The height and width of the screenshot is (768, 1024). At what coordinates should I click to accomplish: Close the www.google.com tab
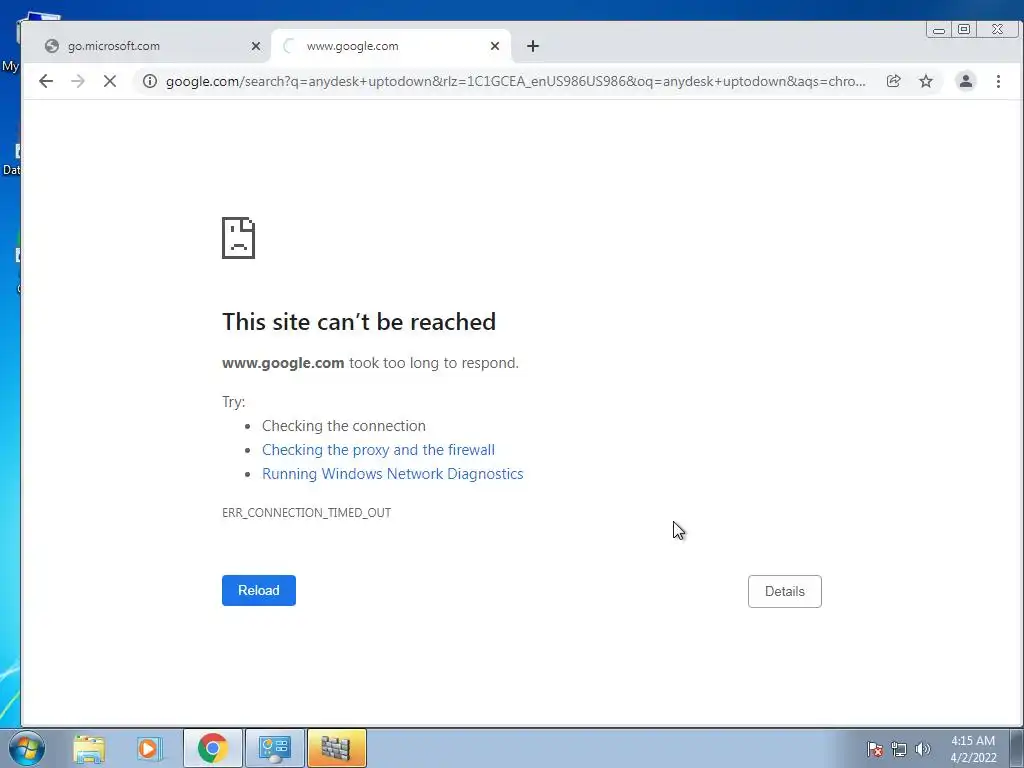pos(494,46)
